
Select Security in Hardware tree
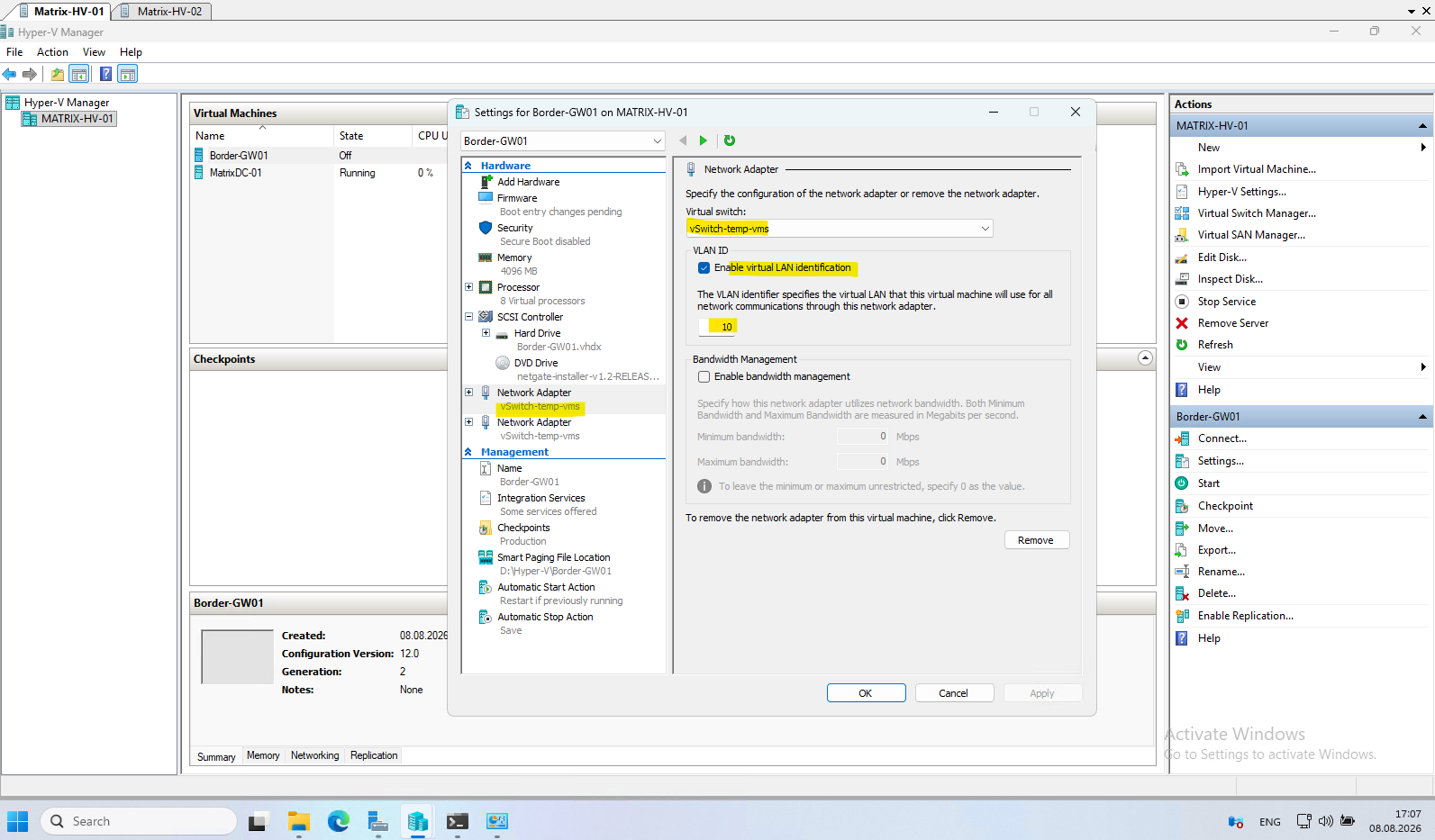515,228
